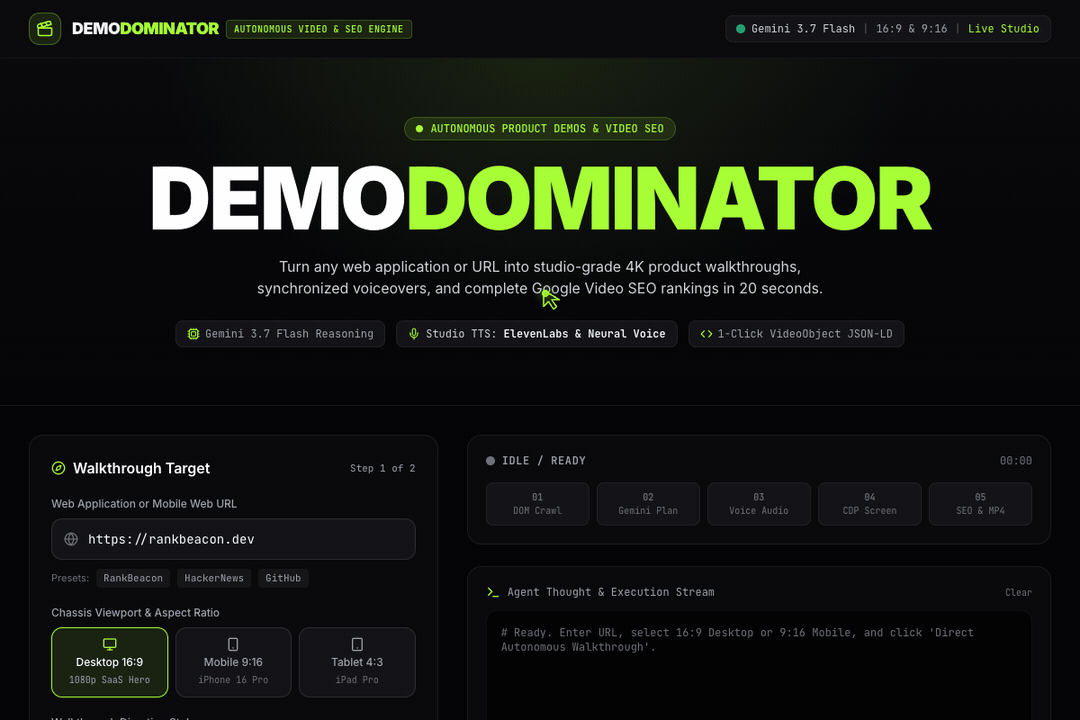Screen dimensions: 1080x720
Task: Open the 01 DOM Crawl stage
Action: pyautogui.click(x=537, y=504)
